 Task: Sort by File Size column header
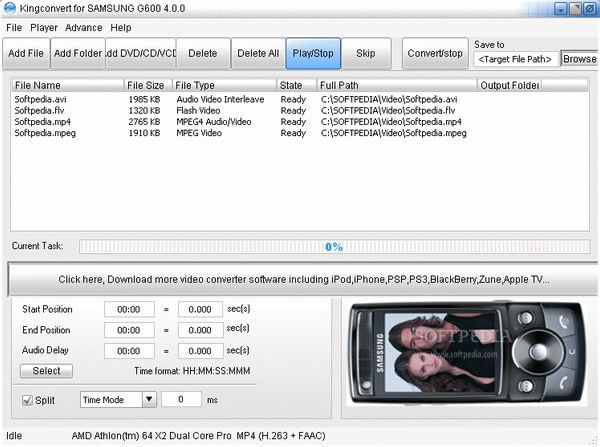pyautogui.click(x=148, y=85)
